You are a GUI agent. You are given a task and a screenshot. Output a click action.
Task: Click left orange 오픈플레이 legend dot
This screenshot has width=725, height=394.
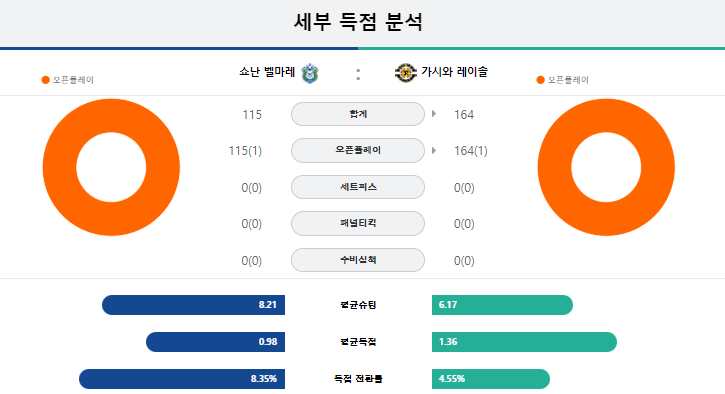click(x=45, y=80)
